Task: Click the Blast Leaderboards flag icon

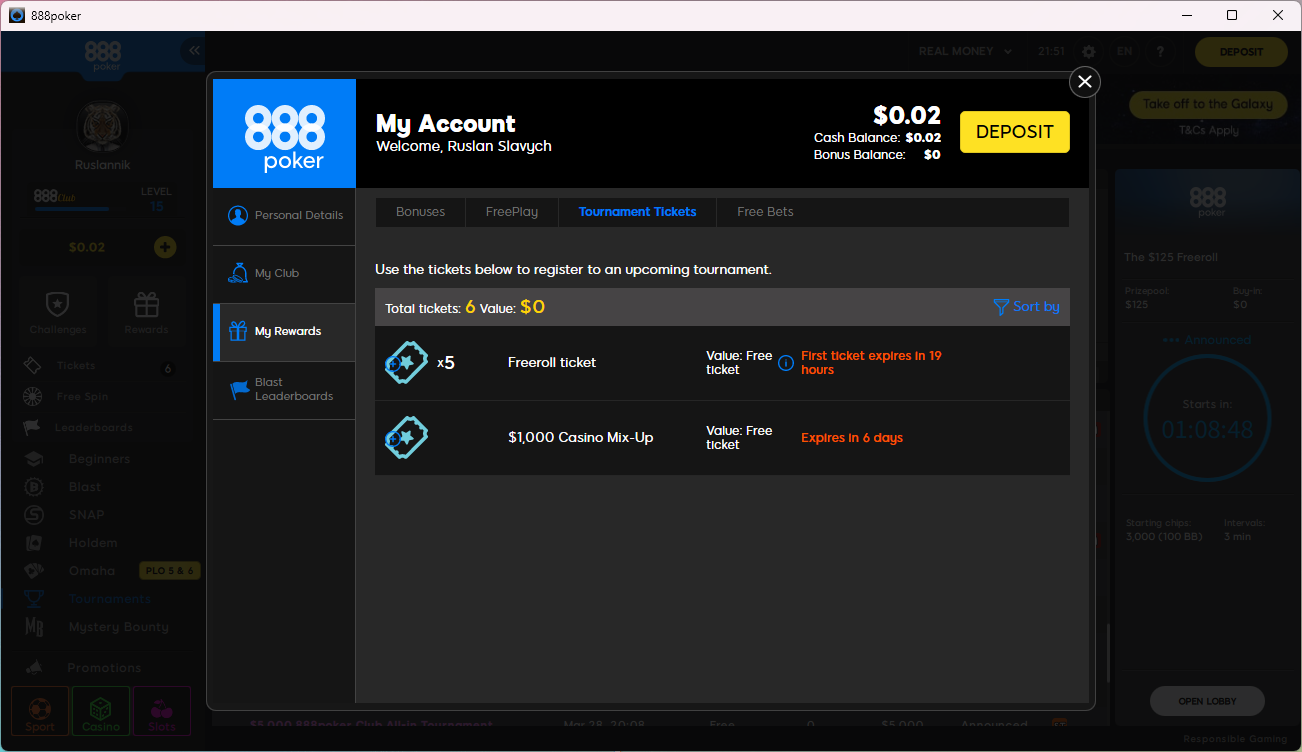Action: pos(239,390)
